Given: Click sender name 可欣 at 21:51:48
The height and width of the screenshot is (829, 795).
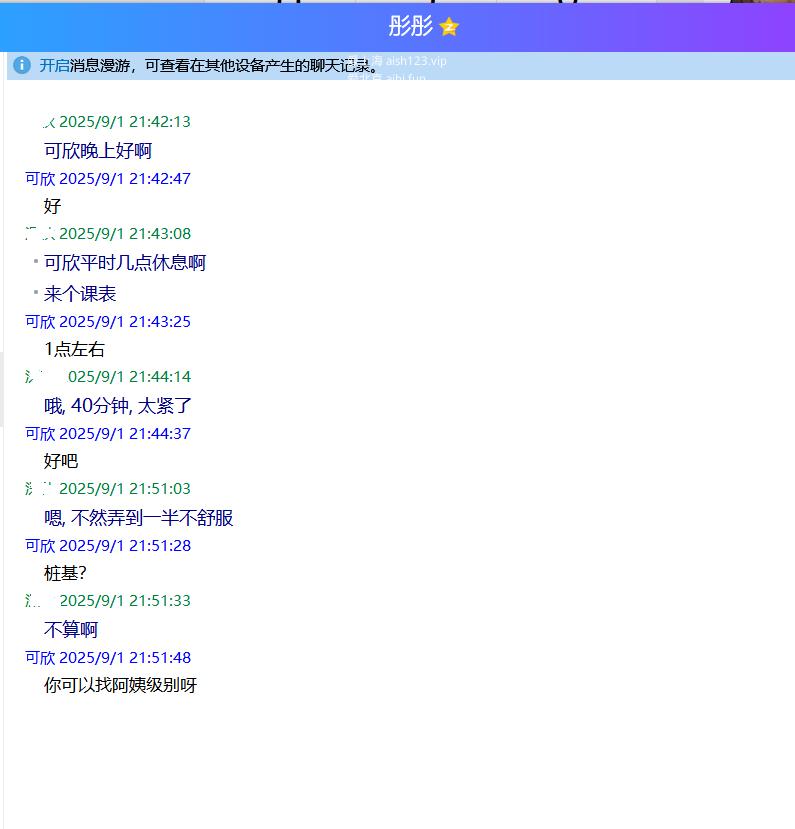Looking at the screenshot, I should click(40, 657).
